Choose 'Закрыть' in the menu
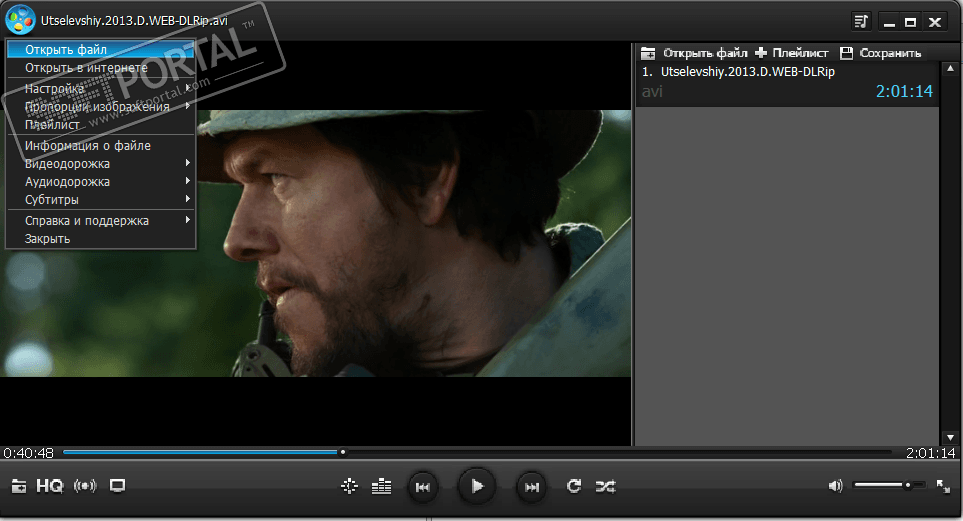963x521 pixels. coord(101,238)
